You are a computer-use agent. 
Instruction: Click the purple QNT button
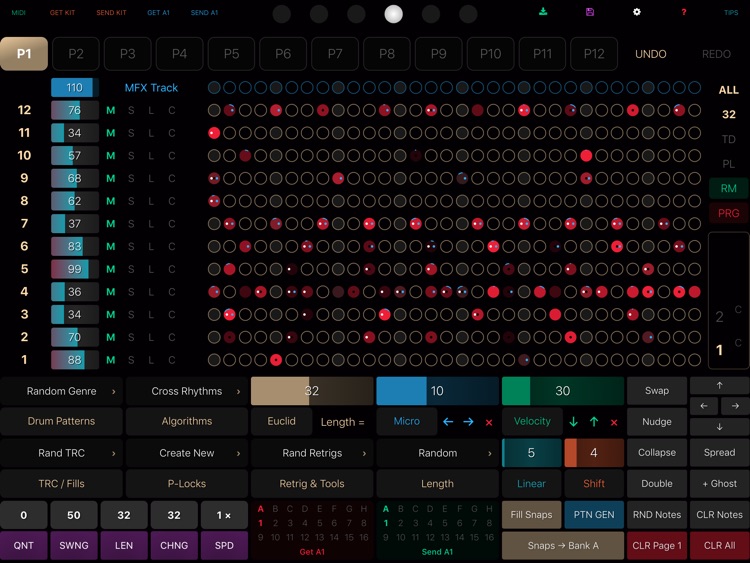point(23,545)
